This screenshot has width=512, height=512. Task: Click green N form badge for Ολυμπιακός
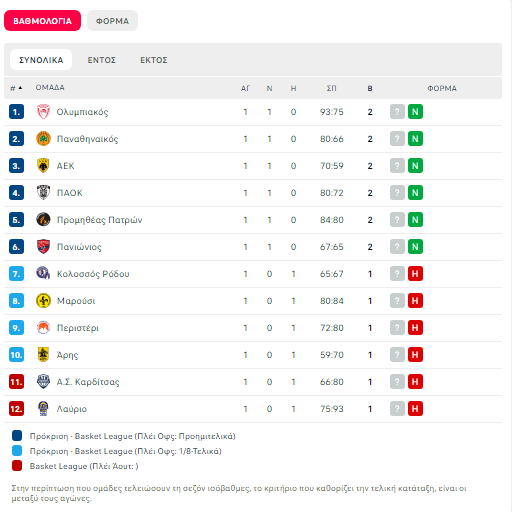tap(415, 112)
